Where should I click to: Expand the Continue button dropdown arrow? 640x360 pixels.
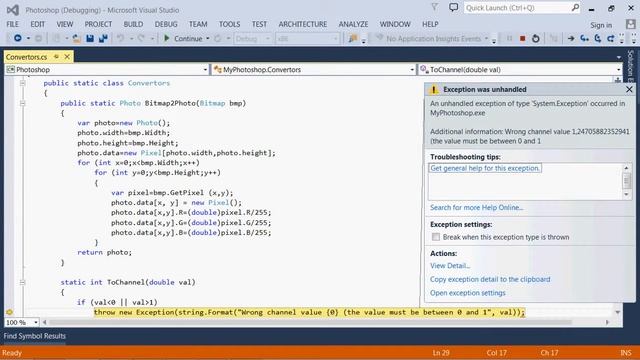coord(208,38)
